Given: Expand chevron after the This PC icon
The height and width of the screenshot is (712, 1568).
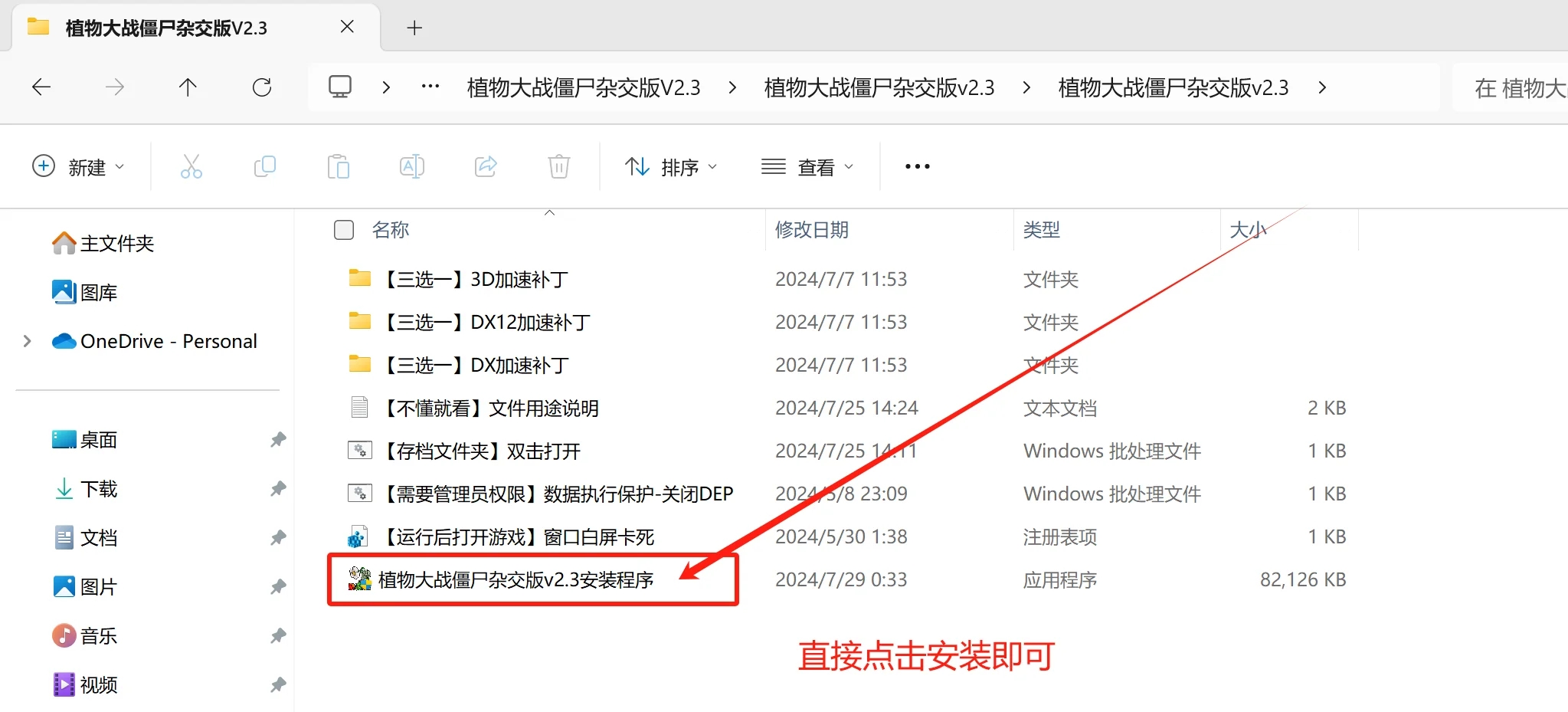Looking at the screenshot, I should tap(386, 87).
